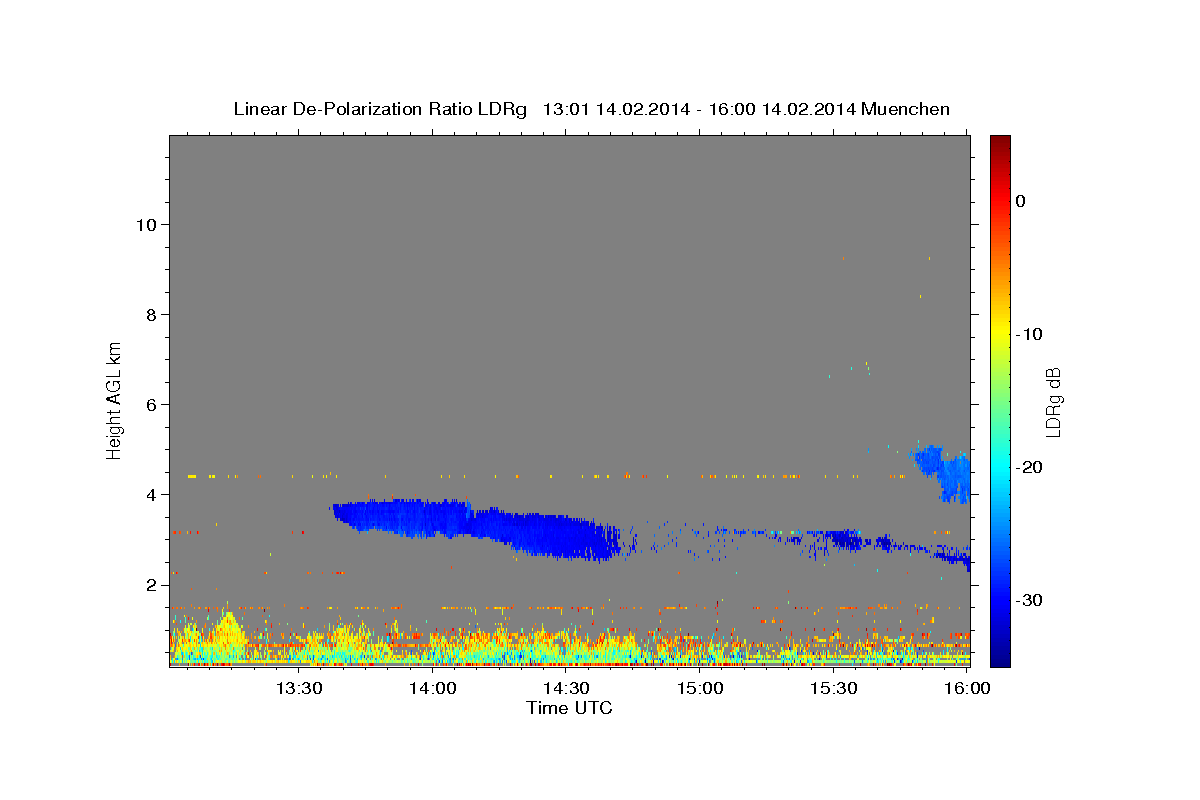
Task: Click the colorbar value -20 label
Action: [1030, 467]
